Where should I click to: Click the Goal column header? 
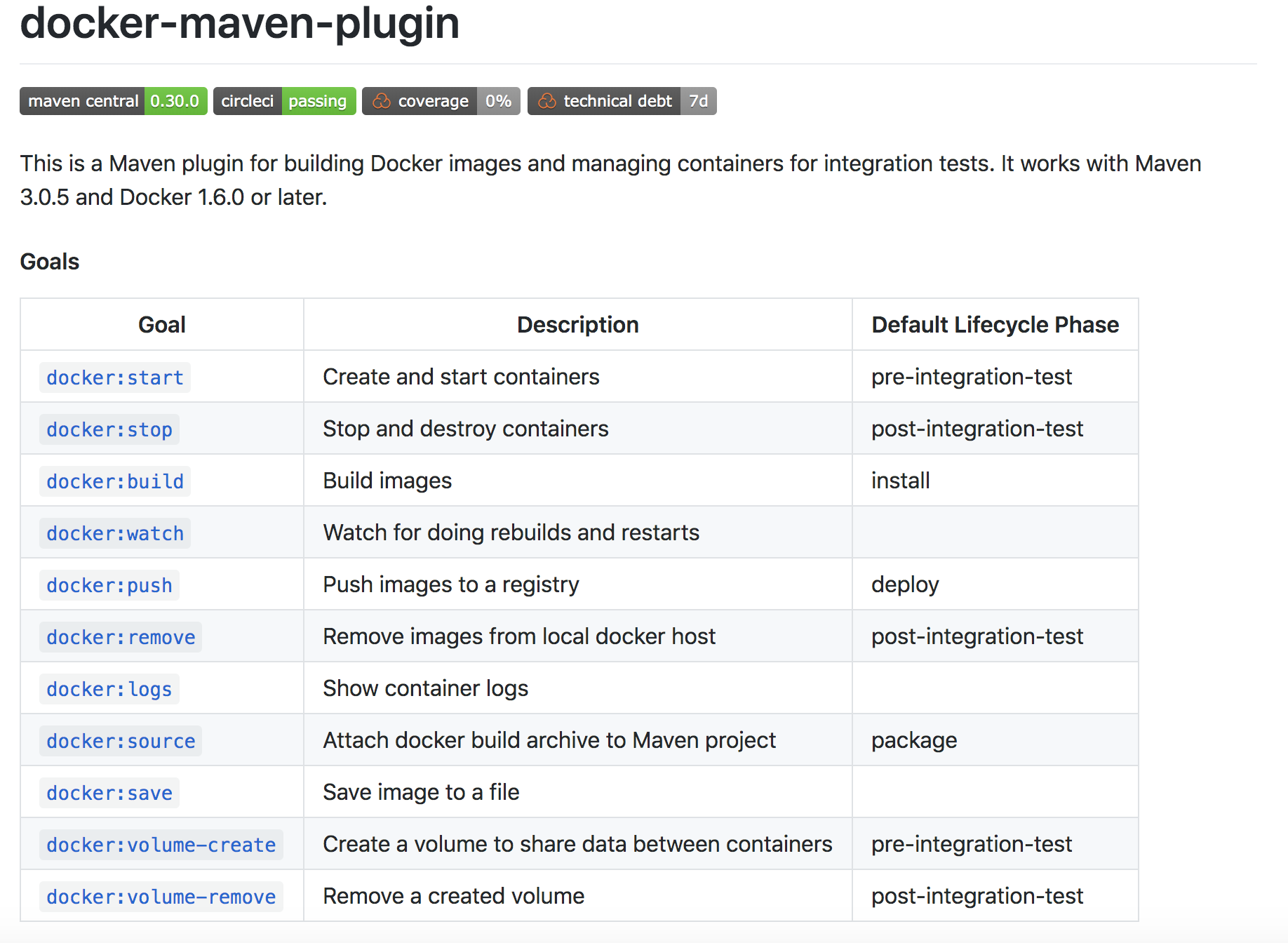tap(162, 325)
